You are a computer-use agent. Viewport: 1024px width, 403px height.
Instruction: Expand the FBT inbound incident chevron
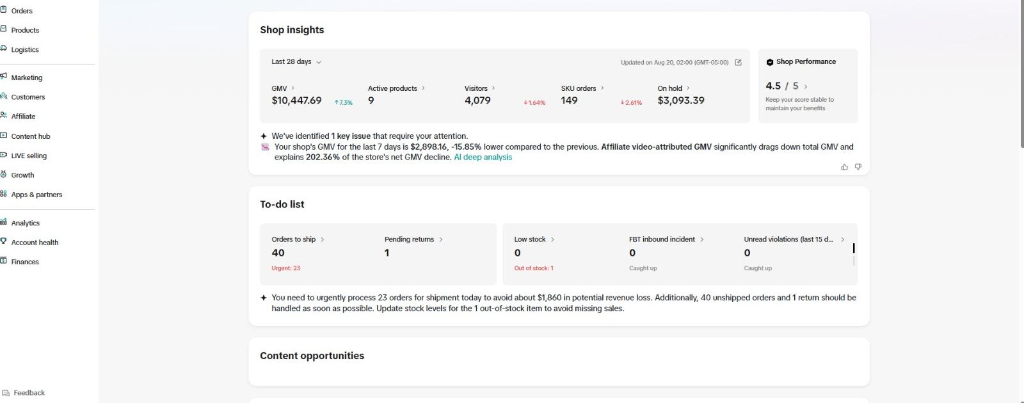701,240
